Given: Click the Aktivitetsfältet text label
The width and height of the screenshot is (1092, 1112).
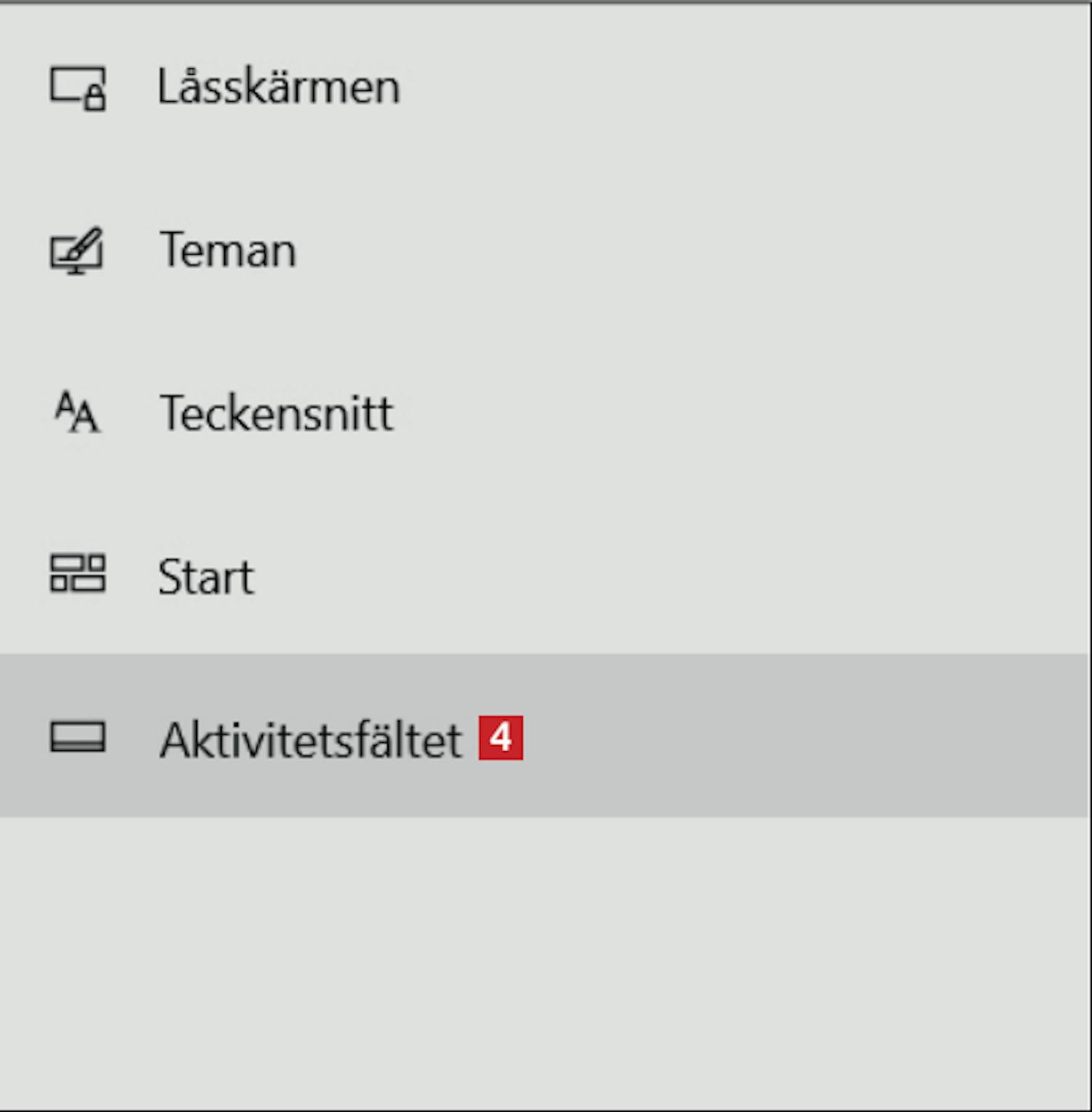Looking at the screenshot, I should coord(310,739).
